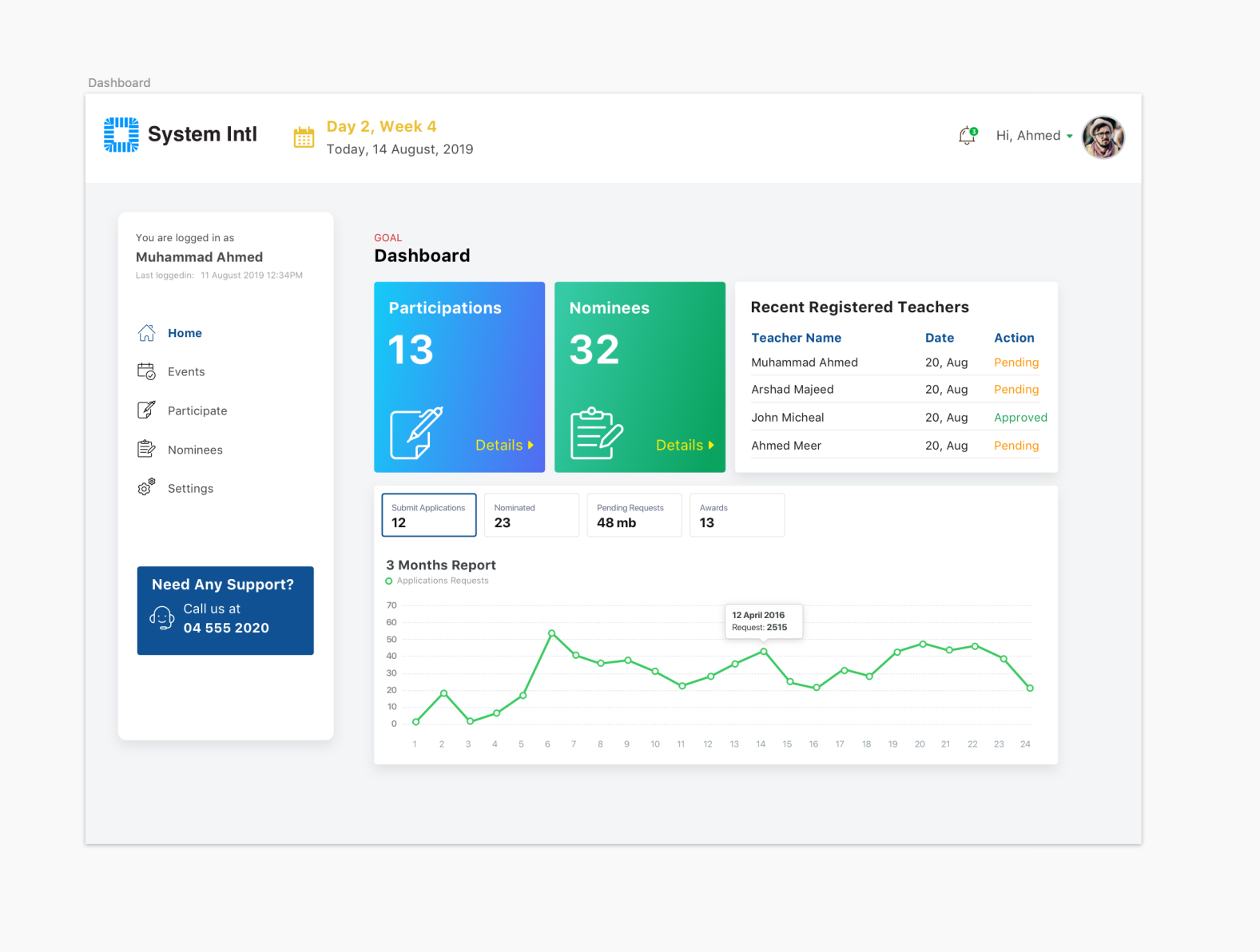This screenshot has width=1260, height=952.
Task: Open the notifications bell icon
Action: [968, 135]
